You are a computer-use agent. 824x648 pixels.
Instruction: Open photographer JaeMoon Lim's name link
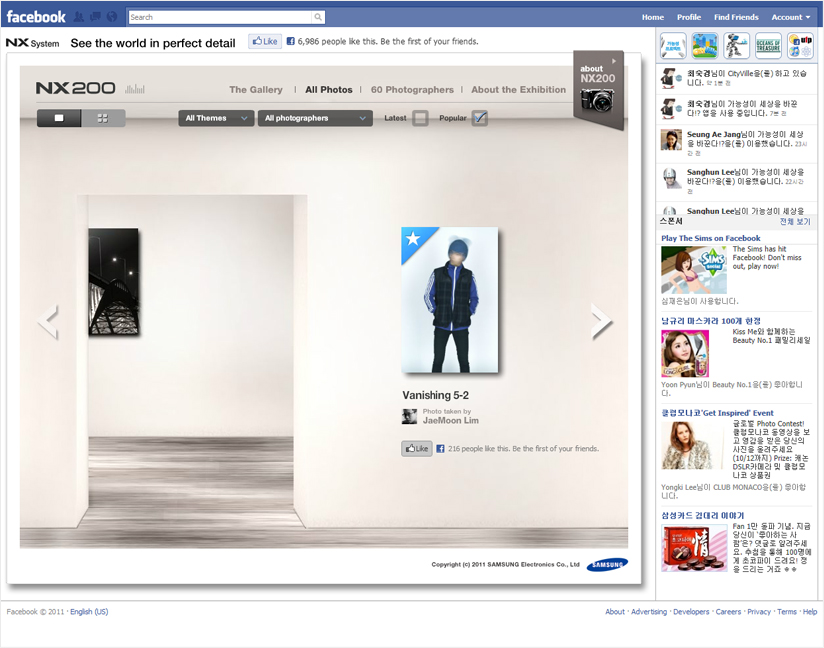tap(451, 420)
